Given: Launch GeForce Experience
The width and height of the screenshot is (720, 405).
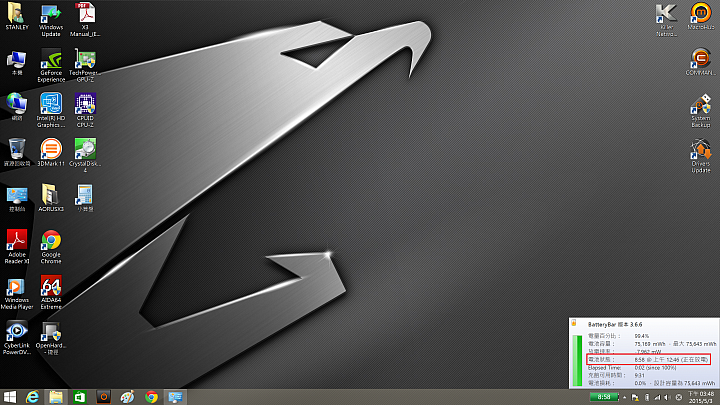Looking at the screenshot, I should [x=51, y=65].
